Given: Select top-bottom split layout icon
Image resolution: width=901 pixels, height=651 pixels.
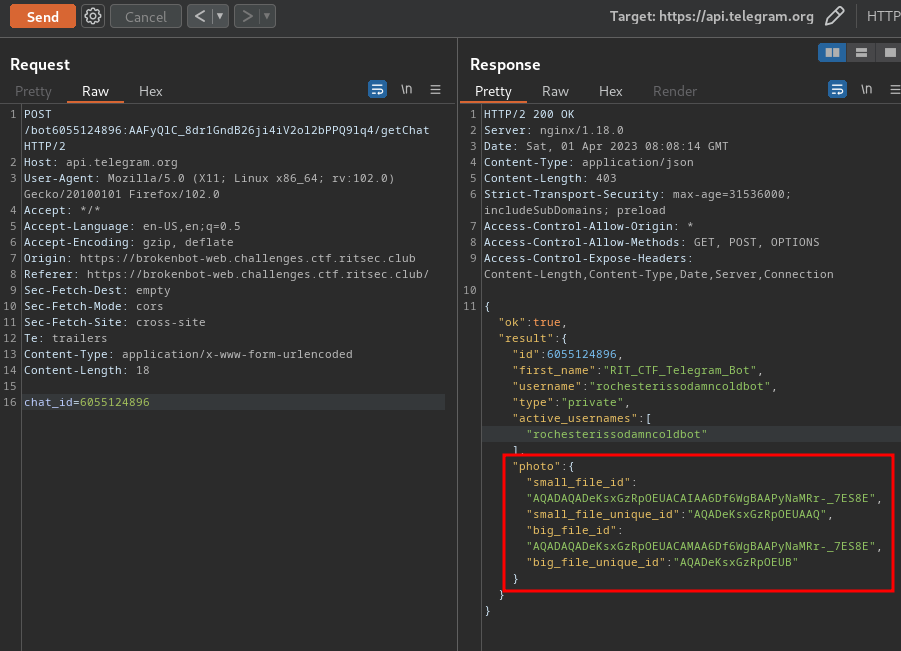Looking at the screenshot, I should [x=861, y=53].
